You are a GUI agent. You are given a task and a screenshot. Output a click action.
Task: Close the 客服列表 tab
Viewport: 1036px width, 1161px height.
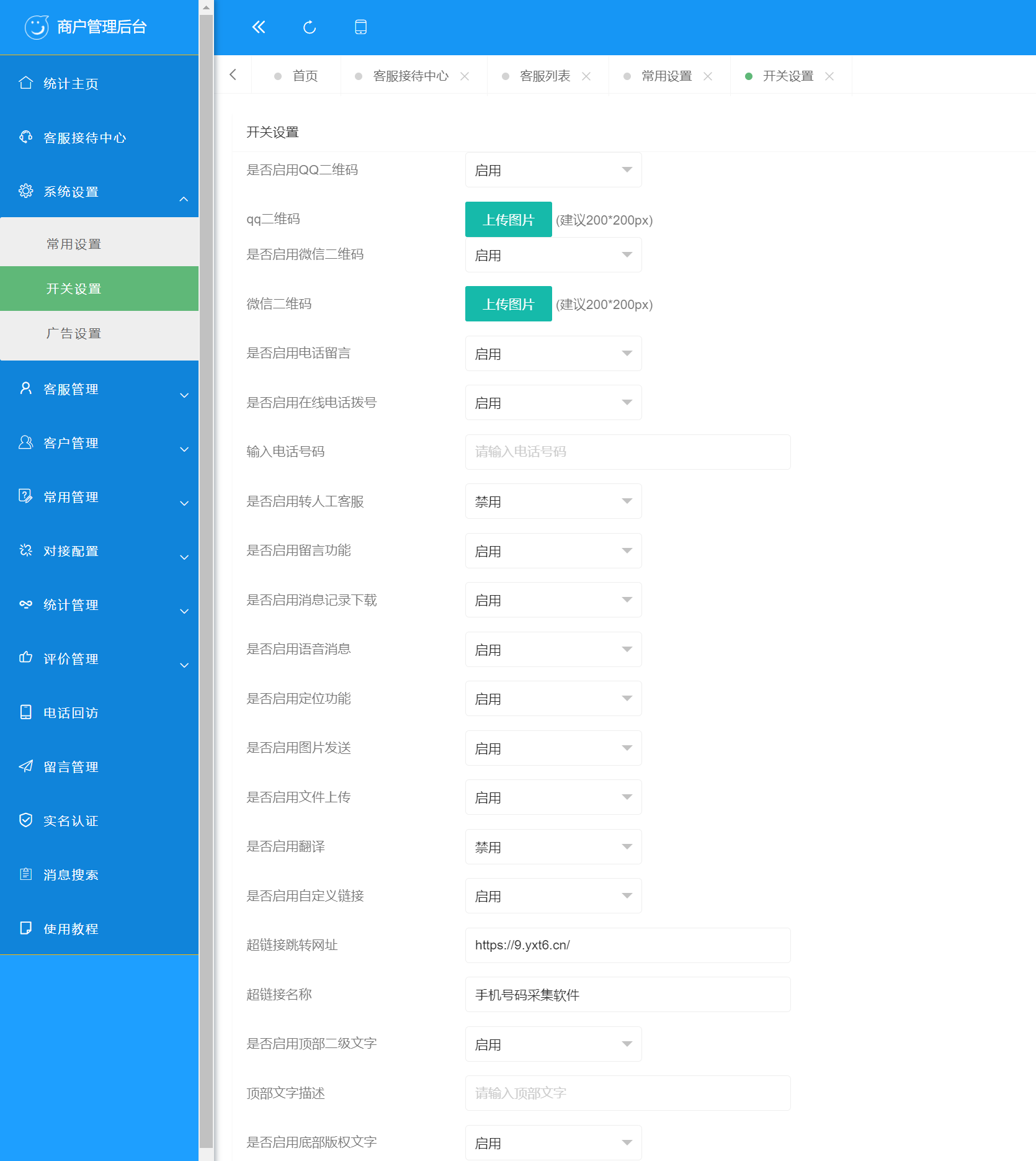[586, 76]
